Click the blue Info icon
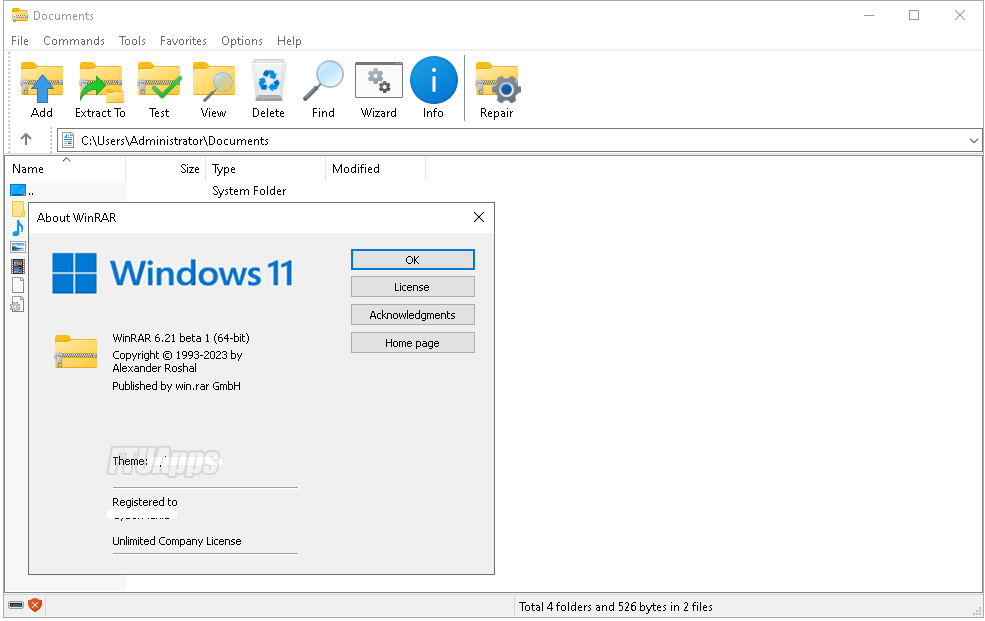 point(433,80)
